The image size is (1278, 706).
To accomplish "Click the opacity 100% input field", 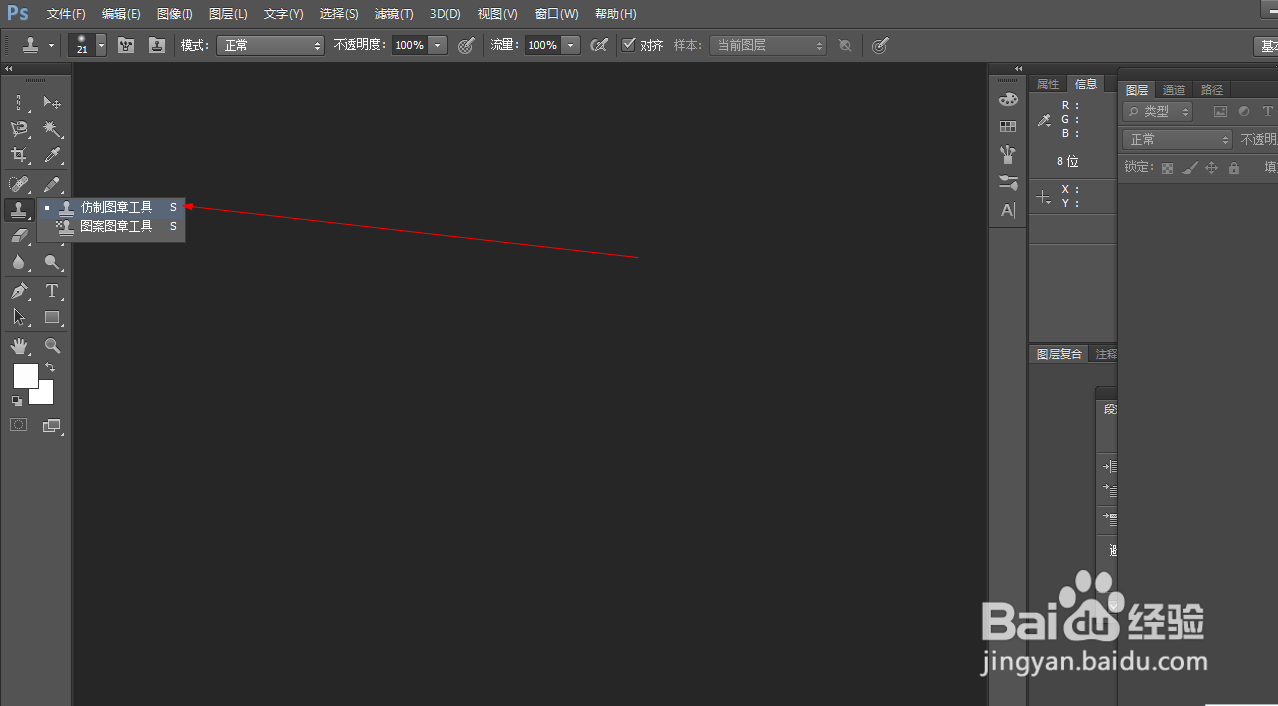I will coord(409,45).
